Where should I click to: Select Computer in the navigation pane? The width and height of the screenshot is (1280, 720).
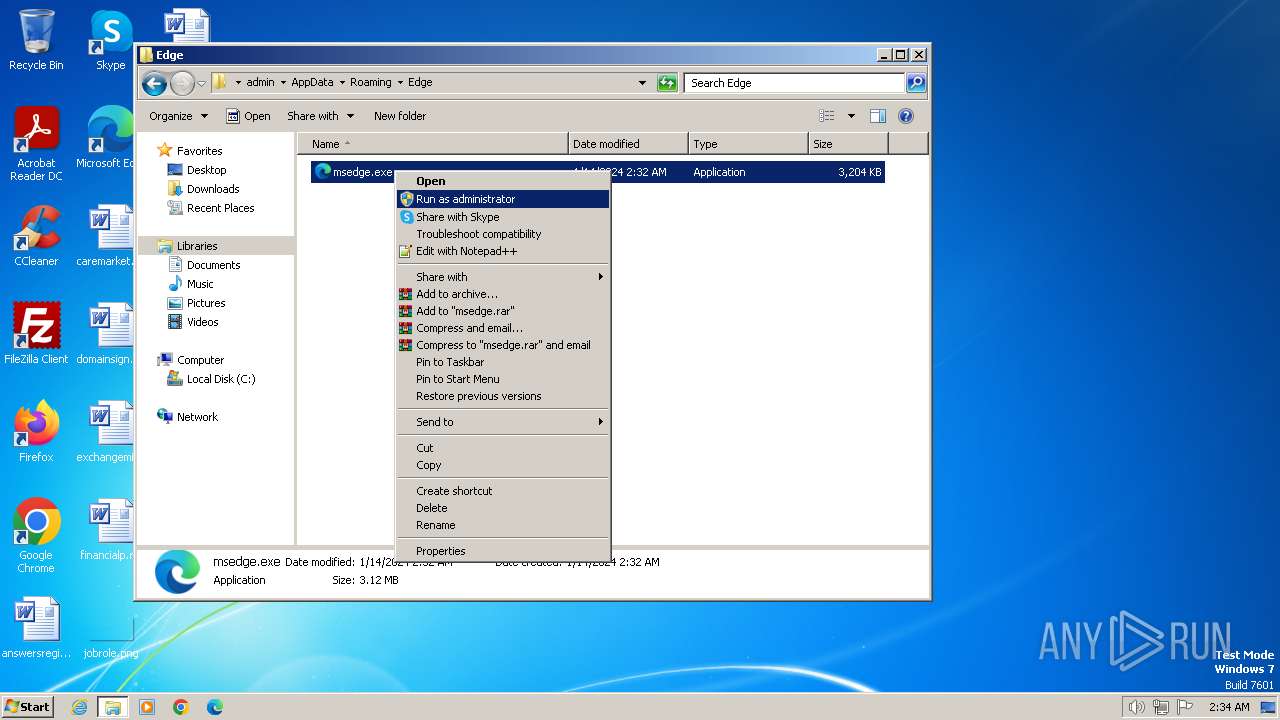[200, 360]
